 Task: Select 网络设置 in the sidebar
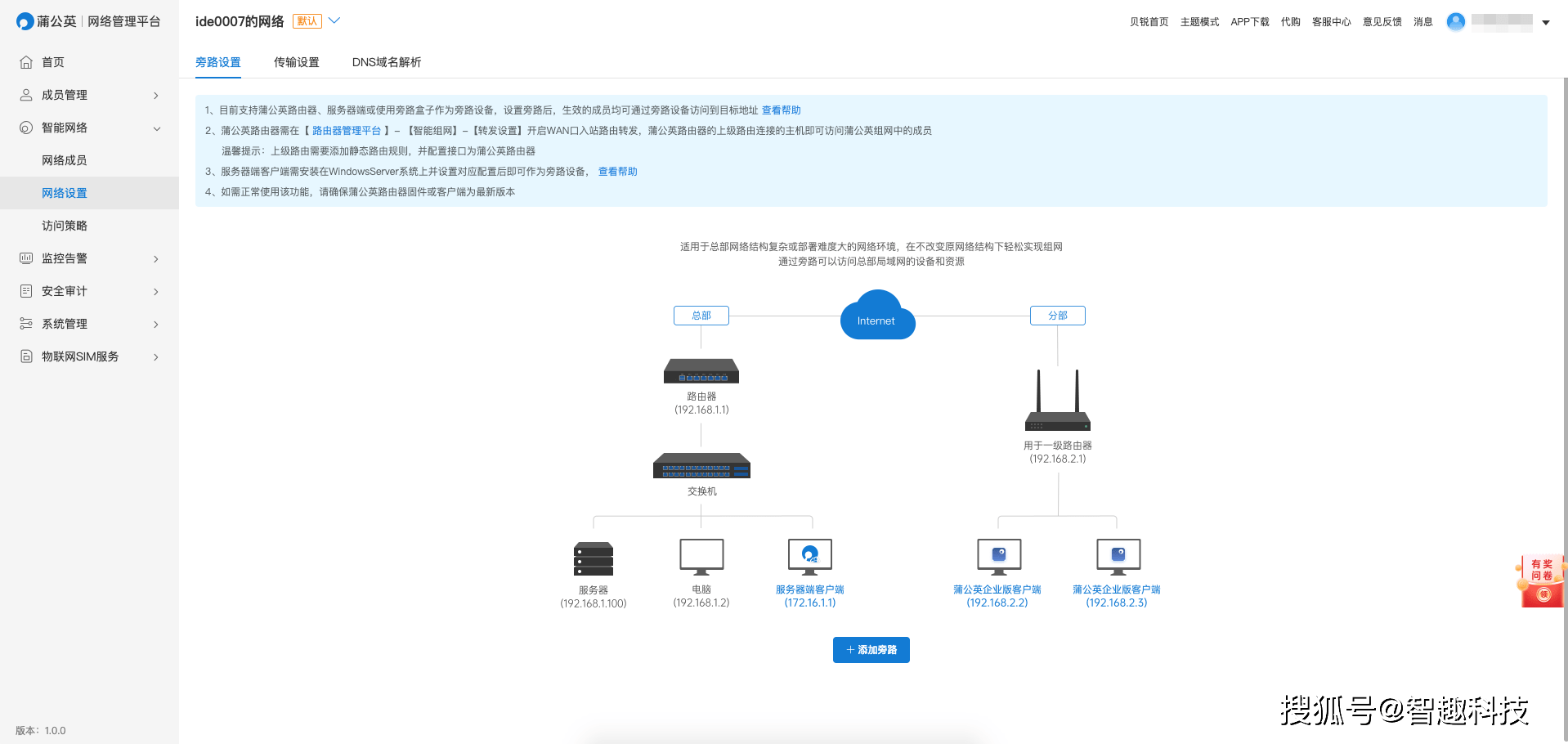(89, 193)
